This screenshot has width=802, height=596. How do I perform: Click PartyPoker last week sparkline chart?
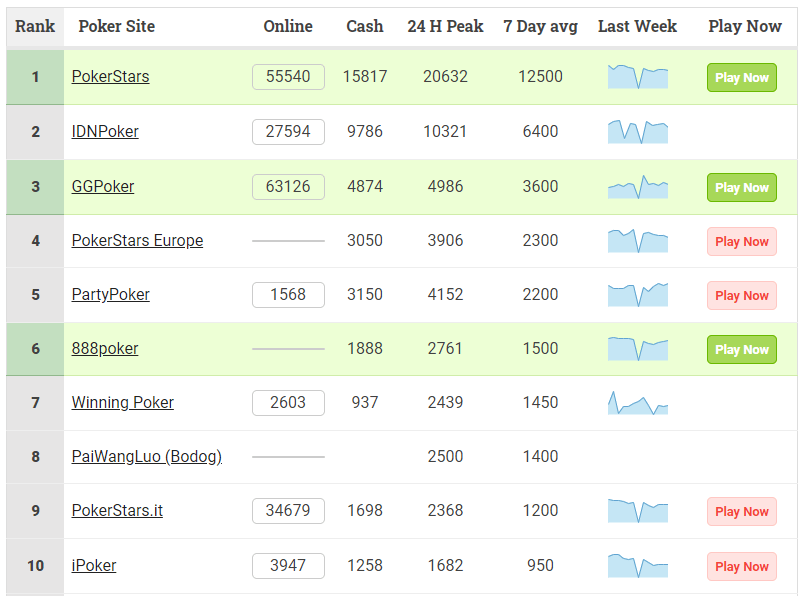click(637, 295)
